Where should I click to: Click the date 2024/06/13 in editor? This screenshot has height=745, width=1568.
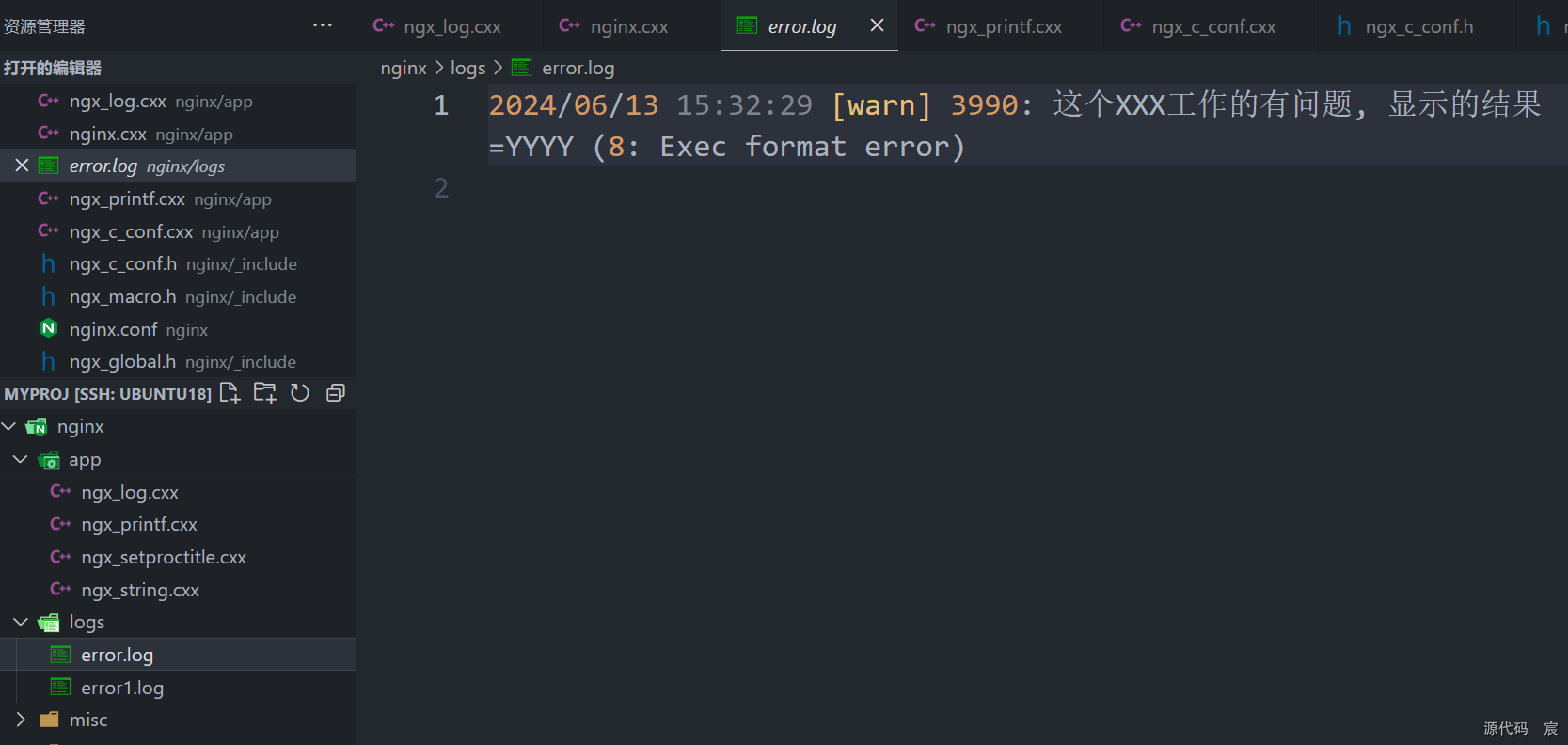tap(574, 105)
